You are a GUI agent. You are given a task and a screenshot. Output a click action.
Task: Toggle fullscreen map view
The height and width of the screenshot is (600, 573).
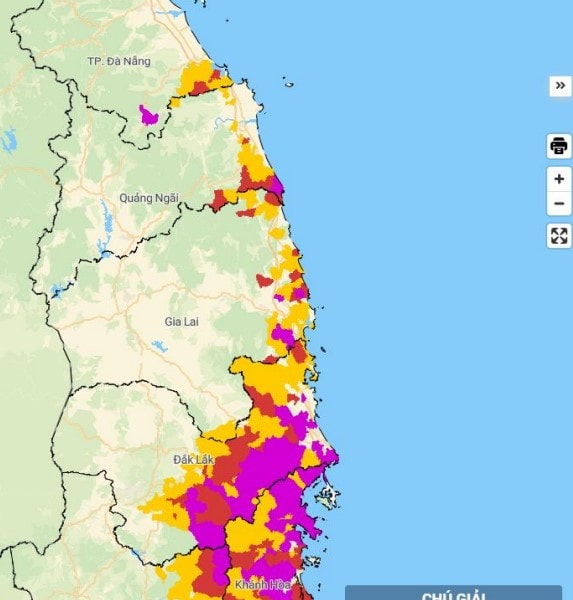click(559, 236)
